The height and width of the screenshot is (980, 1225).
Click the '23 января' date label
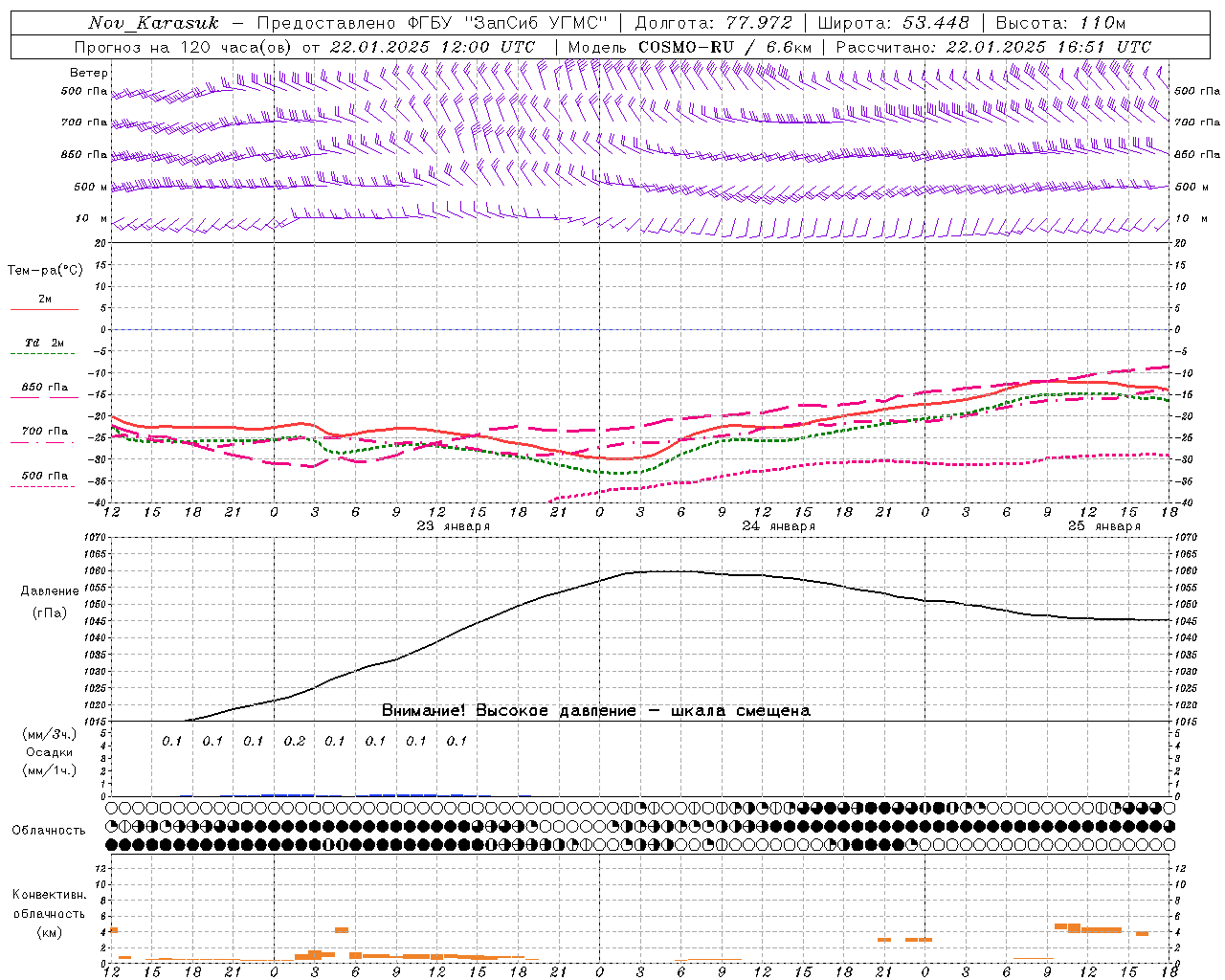454,526
